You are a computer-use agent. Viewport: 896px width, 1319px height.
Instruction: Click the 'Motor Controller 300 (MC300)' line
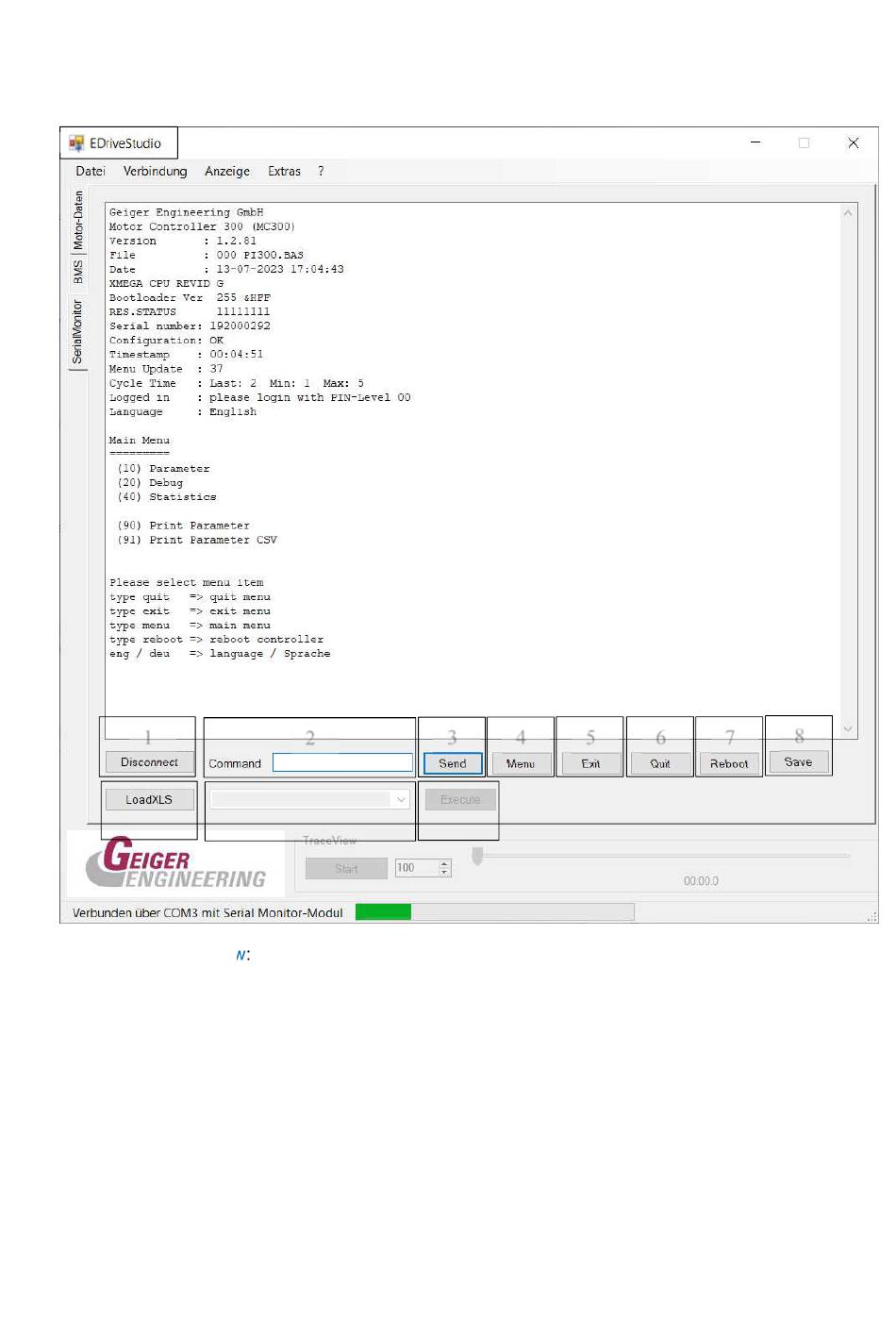(202, 226)
